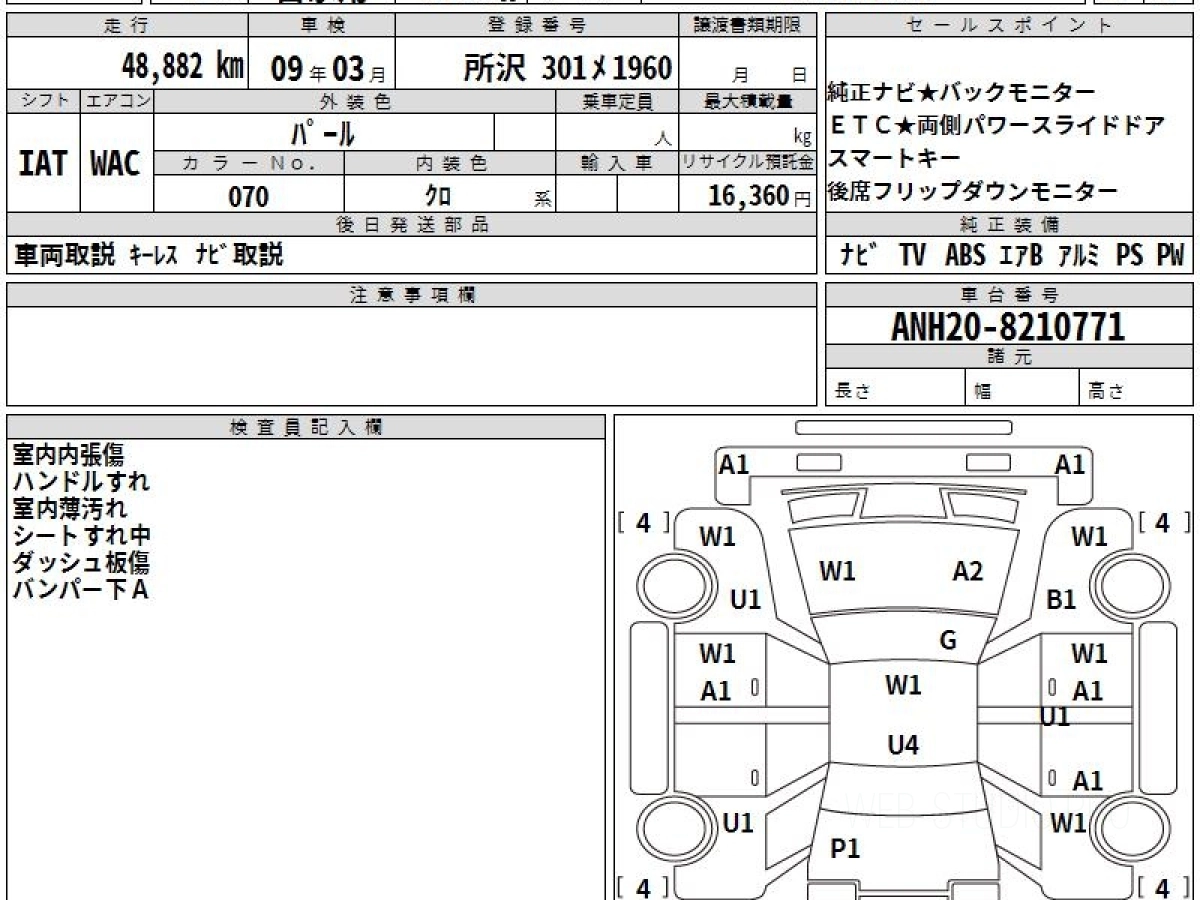Select the ナビ equipment entry
The width and height of the screenshot is (1200, 900).
(859, 255)
